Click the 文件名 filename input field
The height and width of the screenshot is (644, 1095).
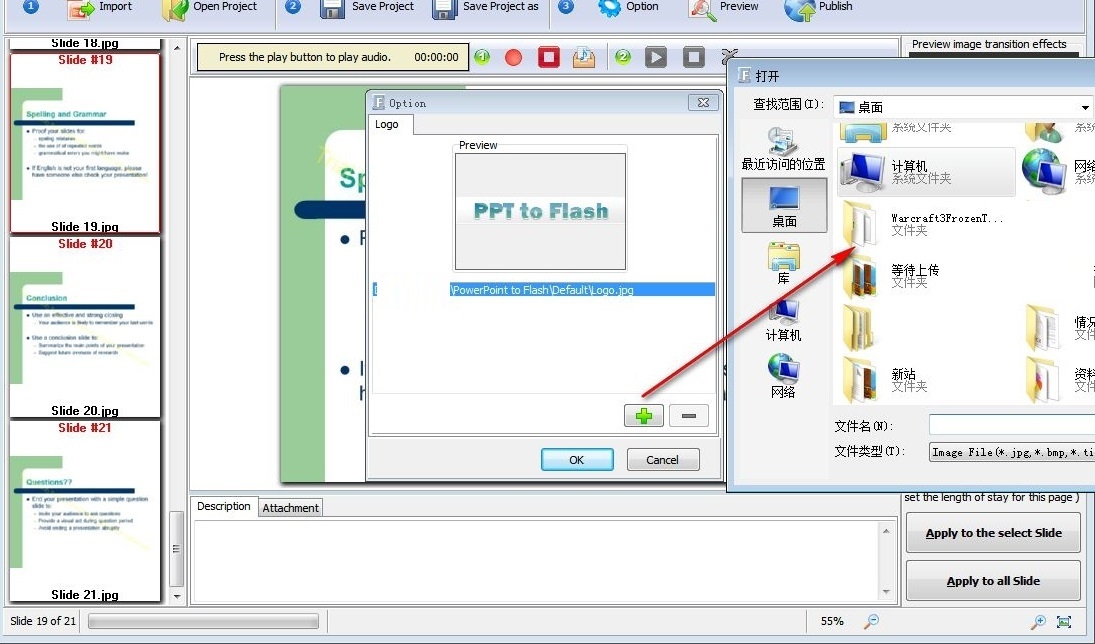1012,424
